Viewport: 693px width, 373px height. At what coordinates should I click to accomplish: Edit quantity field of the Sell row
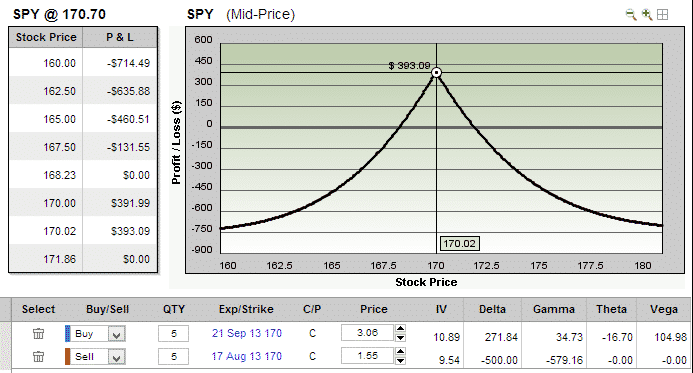point(174,357)
